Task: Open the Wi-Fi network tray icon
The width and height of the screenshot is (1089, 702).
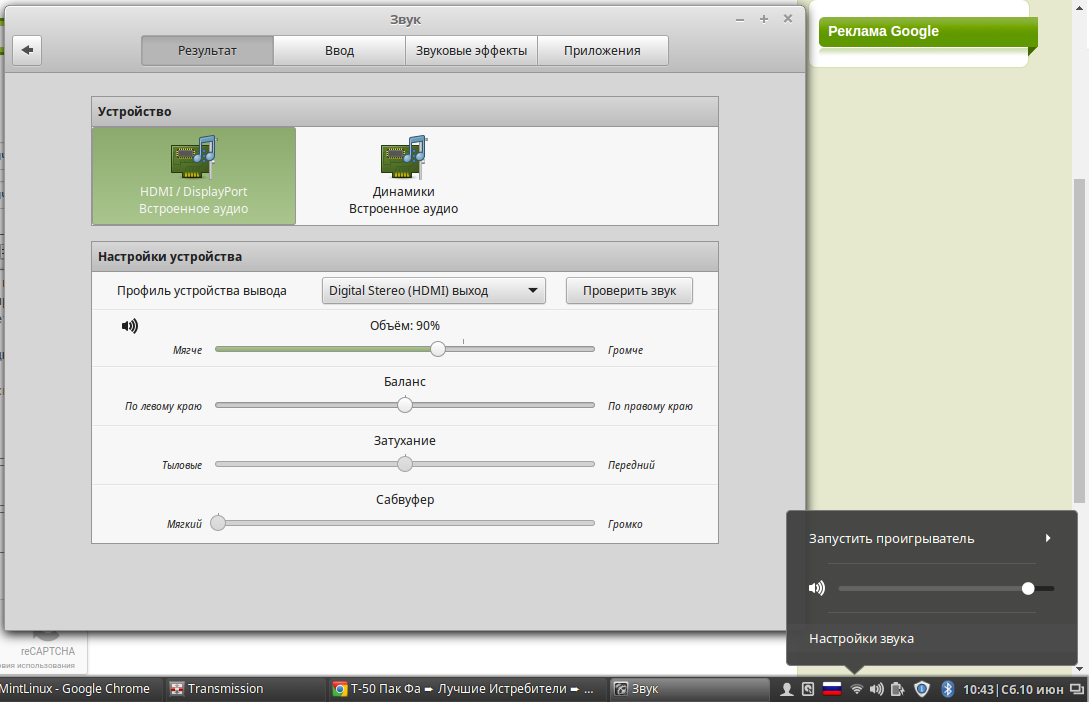Action: (x=856, y=689)
